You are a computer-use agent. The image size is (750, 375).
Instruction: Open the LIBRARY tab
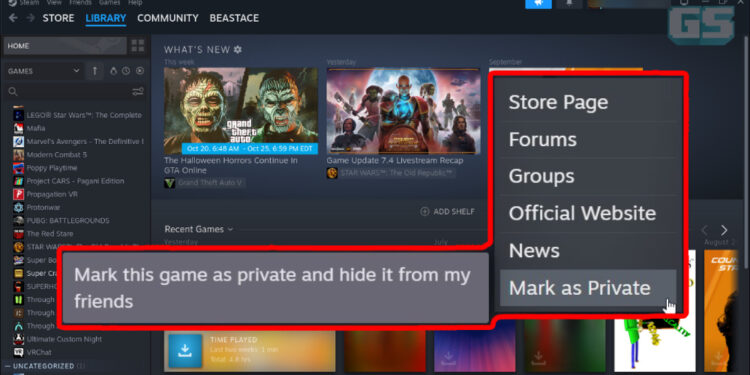coord(106,18)
